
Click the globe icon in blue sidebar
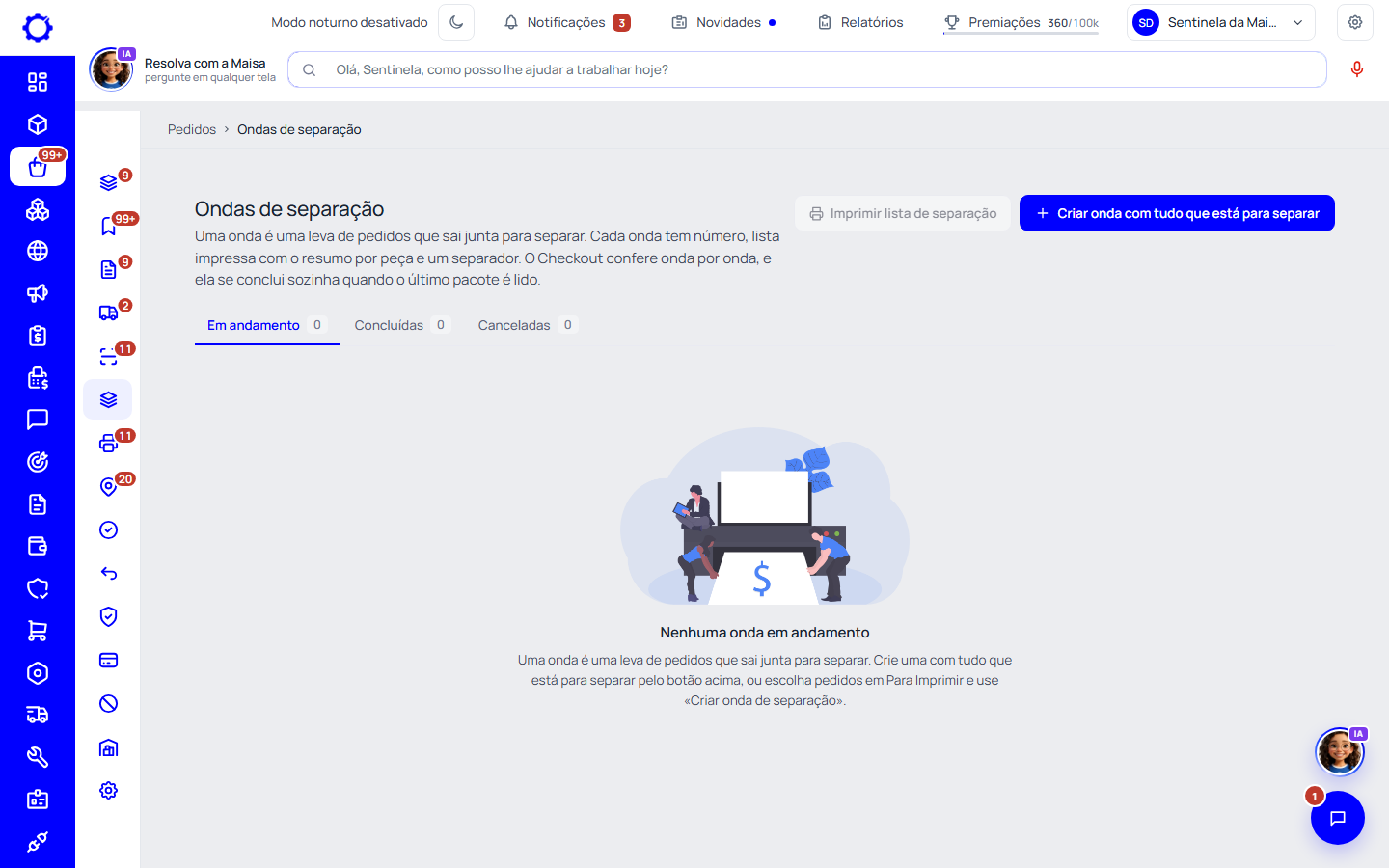38,251
